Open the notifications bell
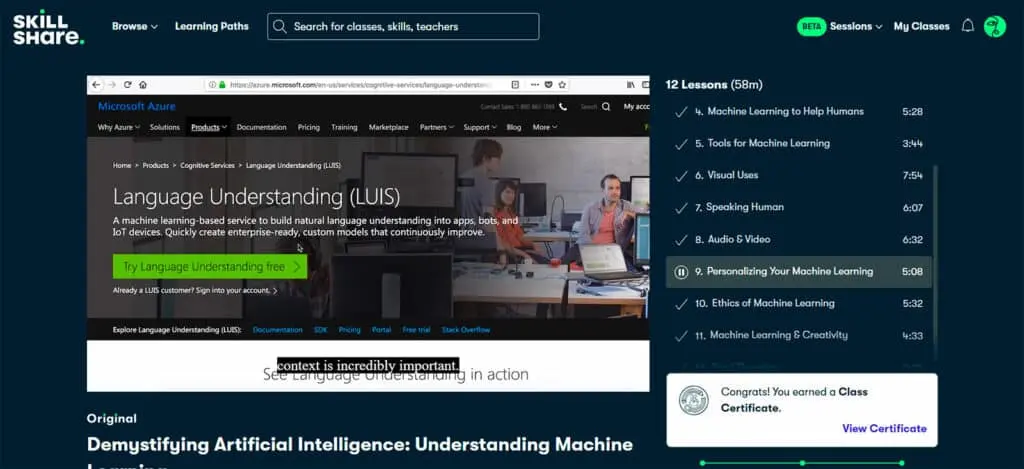1024x469 pixels. point(968,26)
